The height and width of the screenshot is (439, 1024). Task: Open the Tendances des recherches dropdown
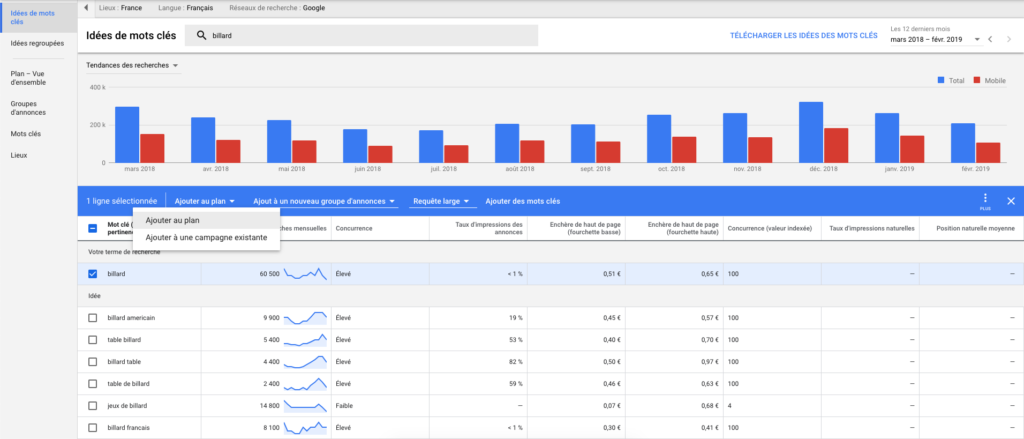click(x=133, y=65)
